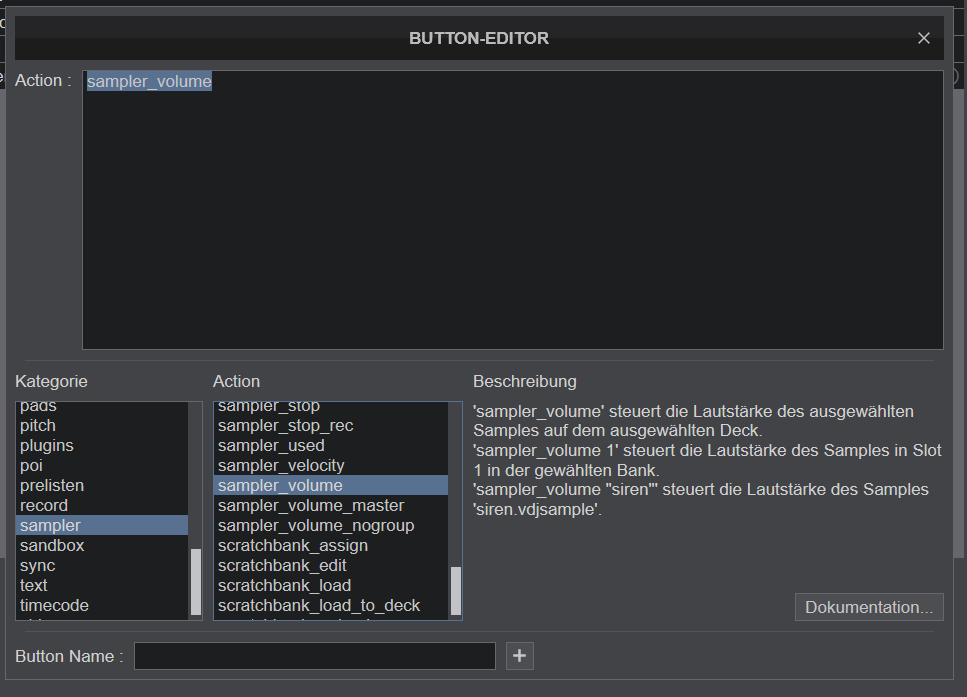Click the Kategorie list scrollbar thumb
This screenshot has height=697, width=967.
(x=195, y=582)
